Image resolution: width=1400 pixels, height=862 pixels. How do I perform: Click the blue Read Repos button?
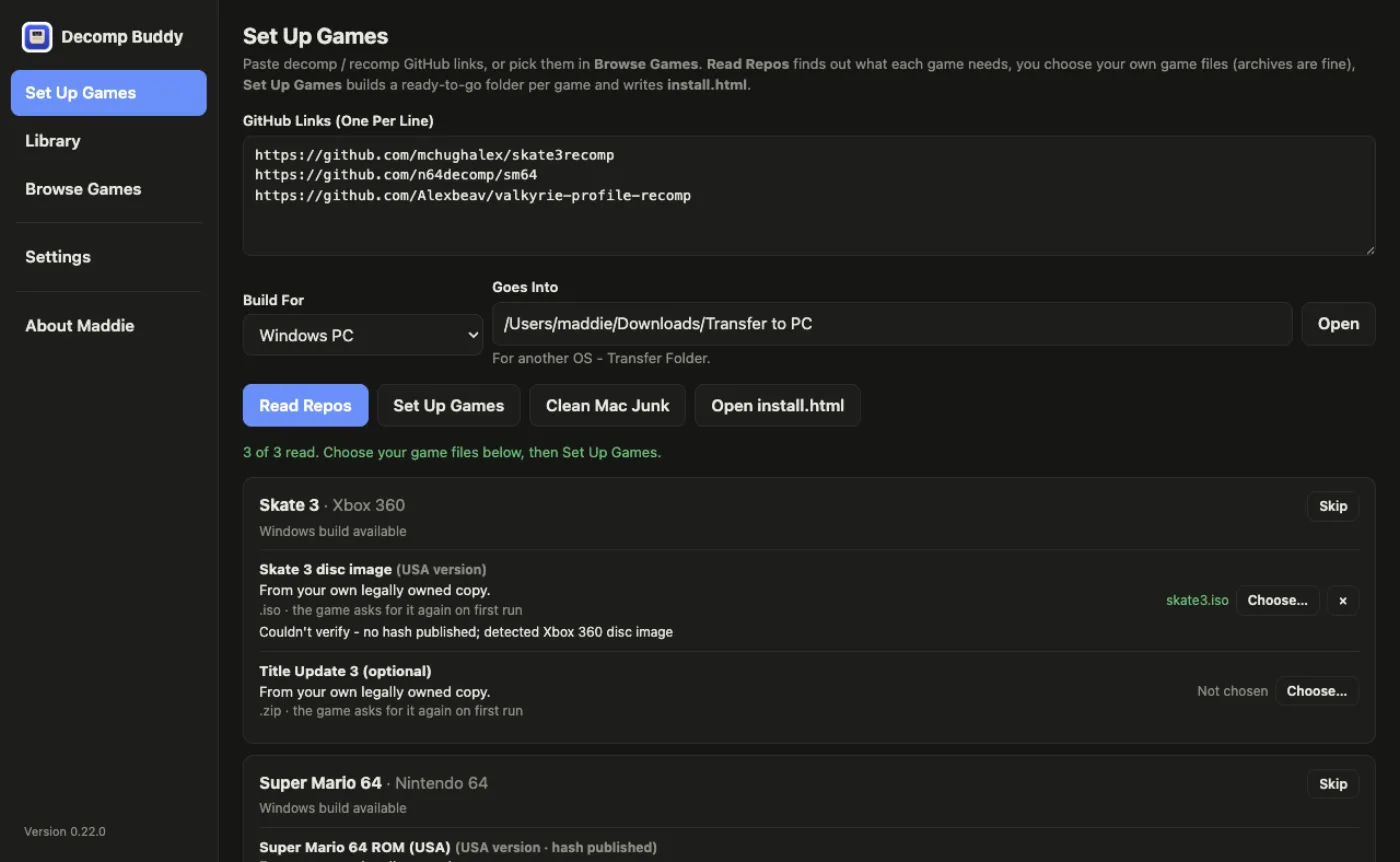(x=305, y=405)
